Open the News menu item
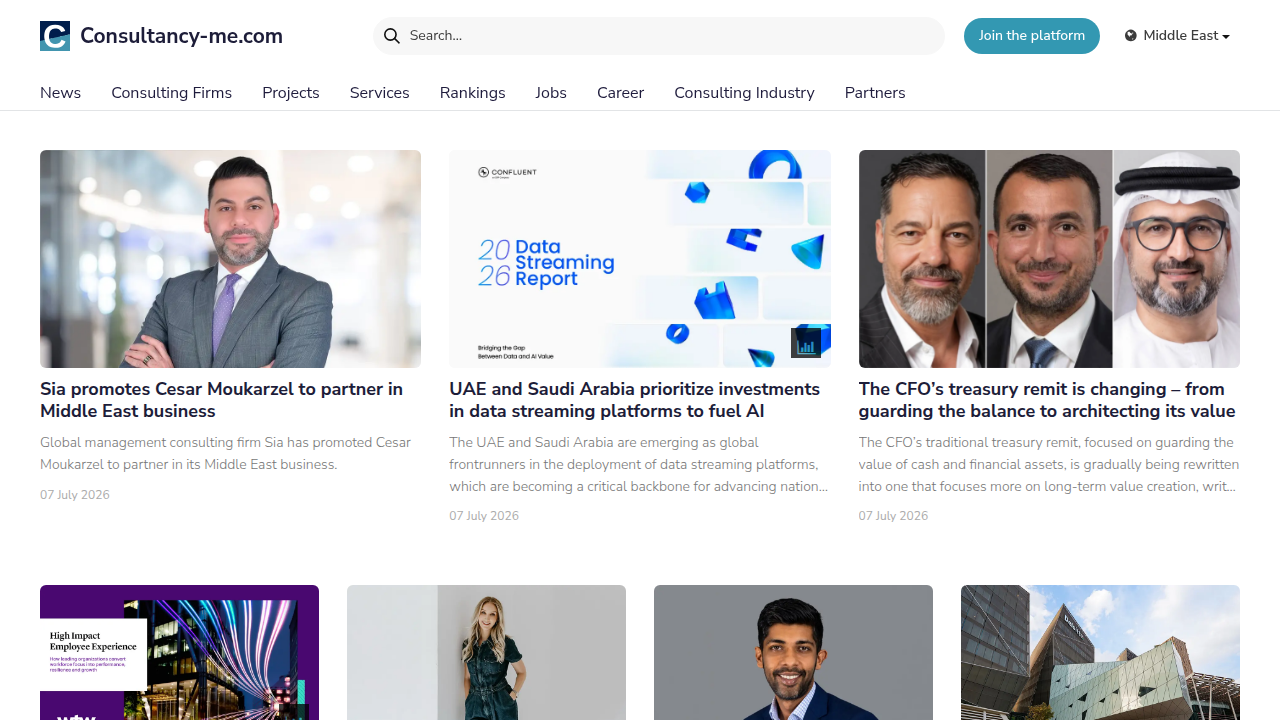Image resolution: width=1280 pixels, height=720 pixels. (x=60, y=93)
